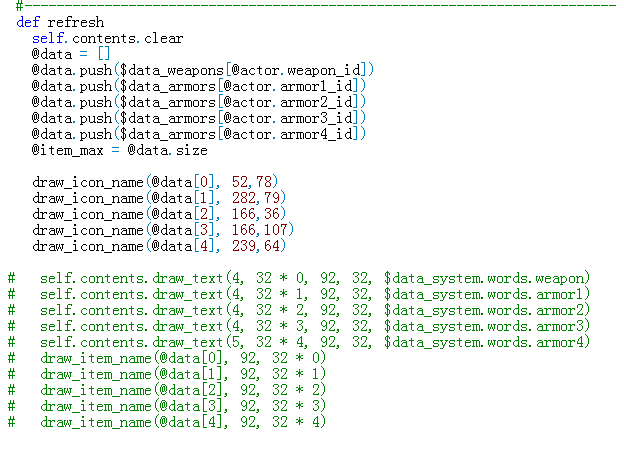The height and width of the screenshot is (449, 624).
Task: Click draw_icon_name(@data[3], 166,107) line
Action: pos(163,230)
